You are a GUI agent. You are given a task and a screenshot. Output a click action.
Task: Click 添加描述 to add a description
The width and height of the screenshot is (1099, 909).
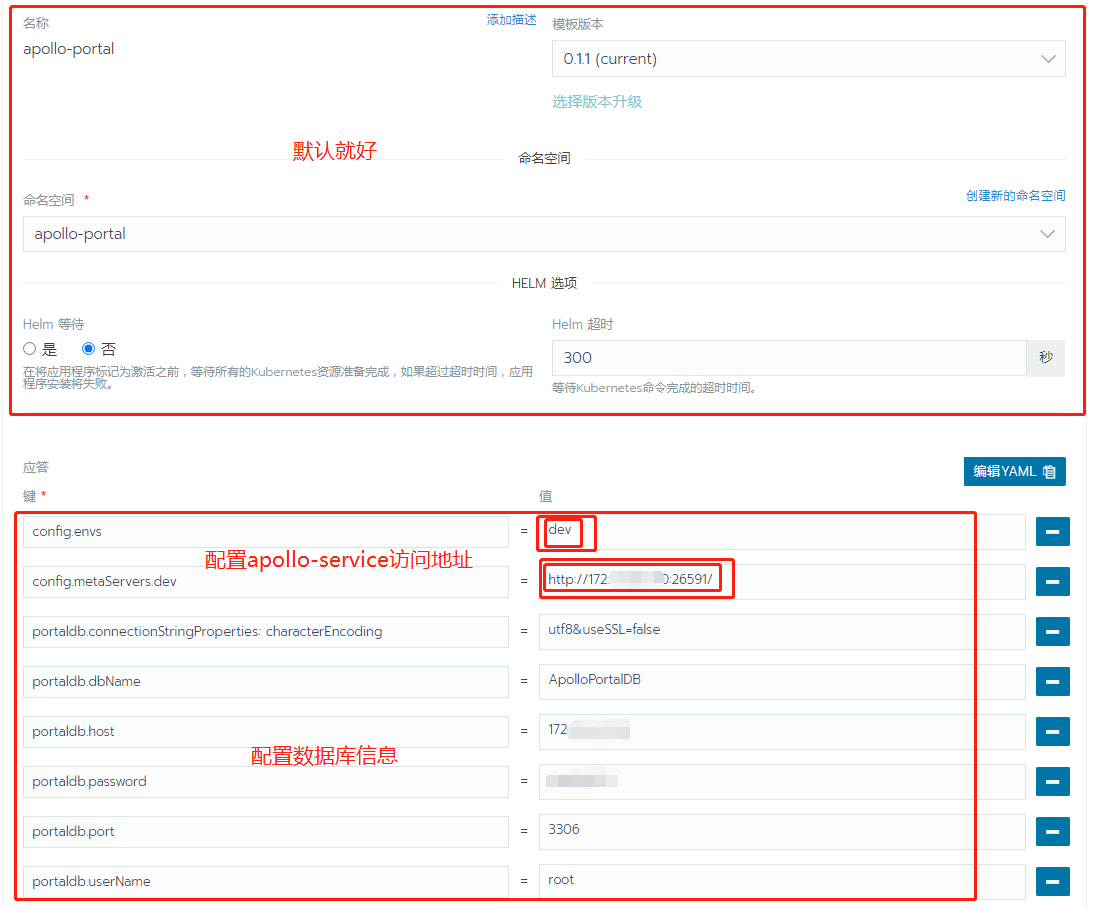pyautogui.click(x=511, y=19)
